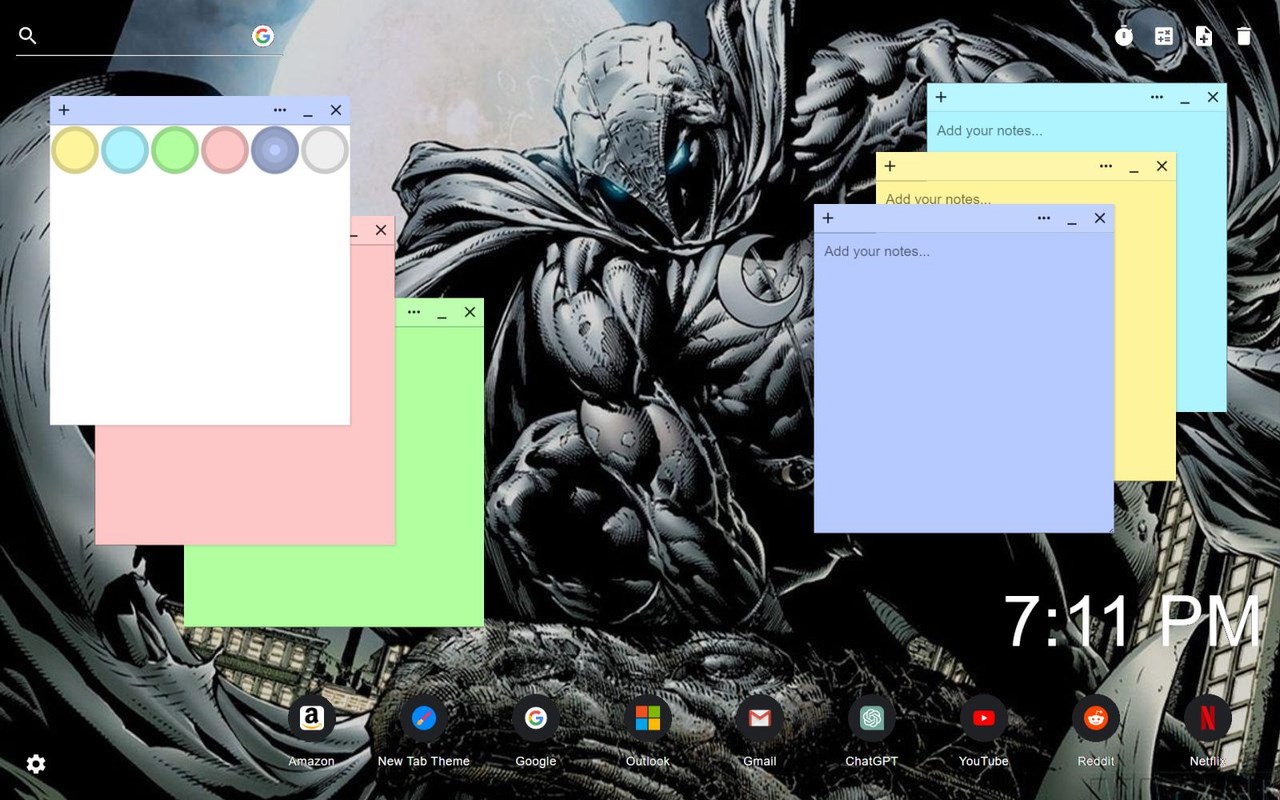1280x800 pixels.
Task: Open the Gmail shortcut
Action: [x=760, y=718]
